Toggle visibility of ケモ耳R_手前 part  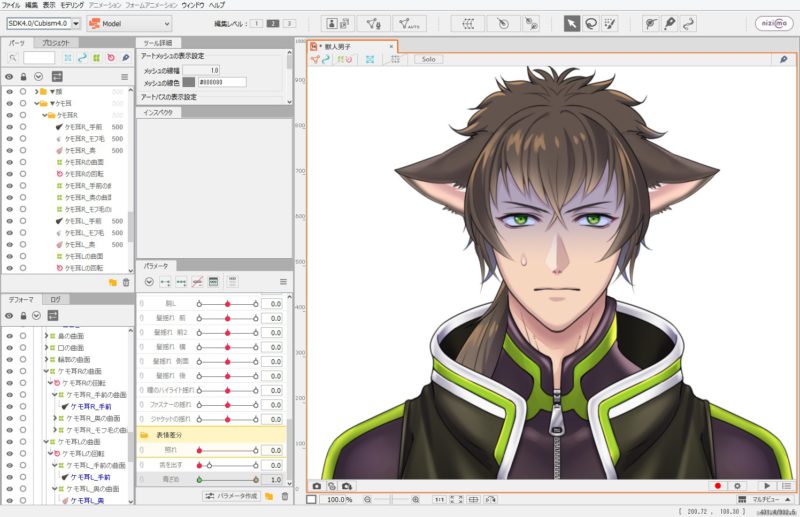point(9,127)
